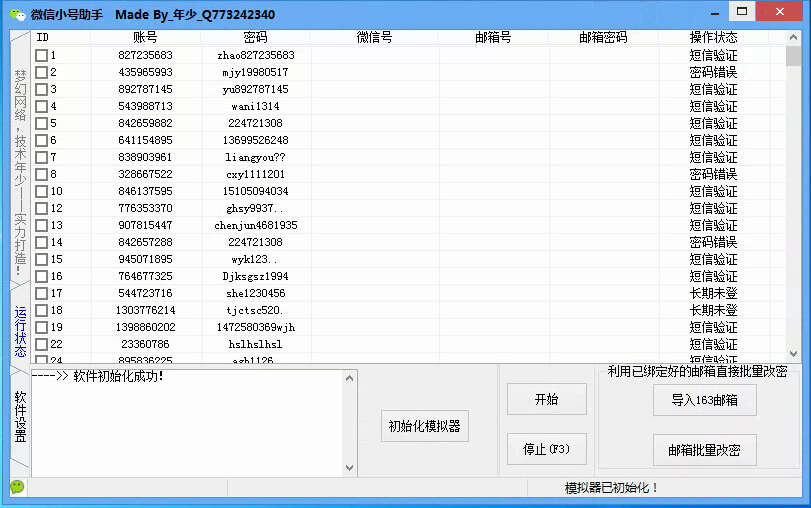Click password cell 1472580369wjh
Viewport: 811px width, 508px height.
pos(256,327)
